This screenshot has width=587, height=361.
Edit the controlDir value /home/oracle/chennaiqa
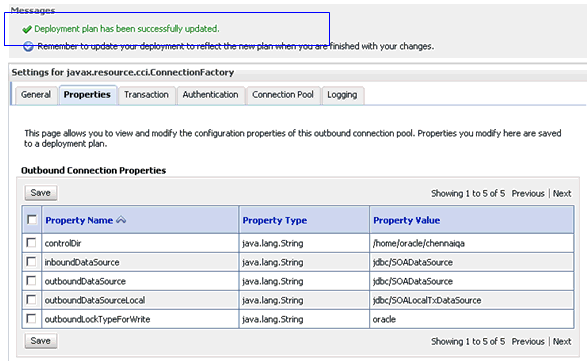(419, 243)
